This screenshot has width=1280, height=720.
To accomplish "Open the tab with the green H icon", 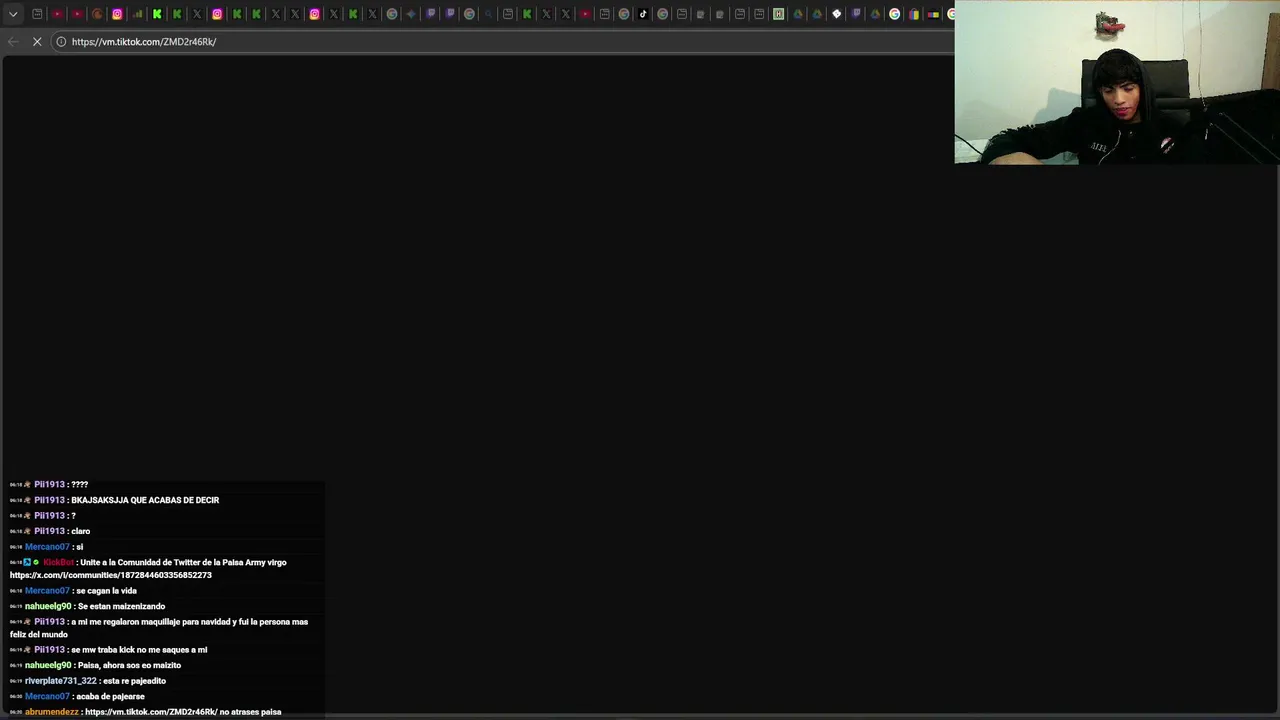I will click(x=778, y=14).
